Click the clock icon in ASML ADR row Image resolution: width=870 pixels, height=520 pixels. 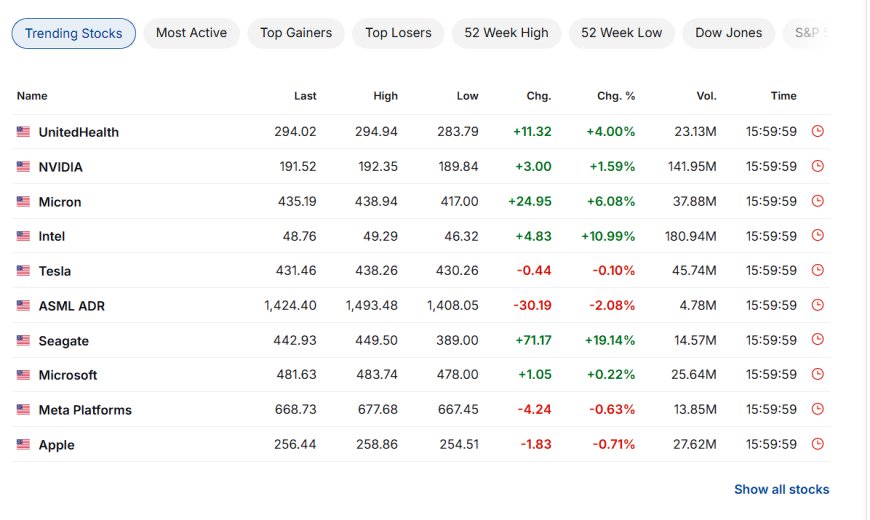coord(818,305)
